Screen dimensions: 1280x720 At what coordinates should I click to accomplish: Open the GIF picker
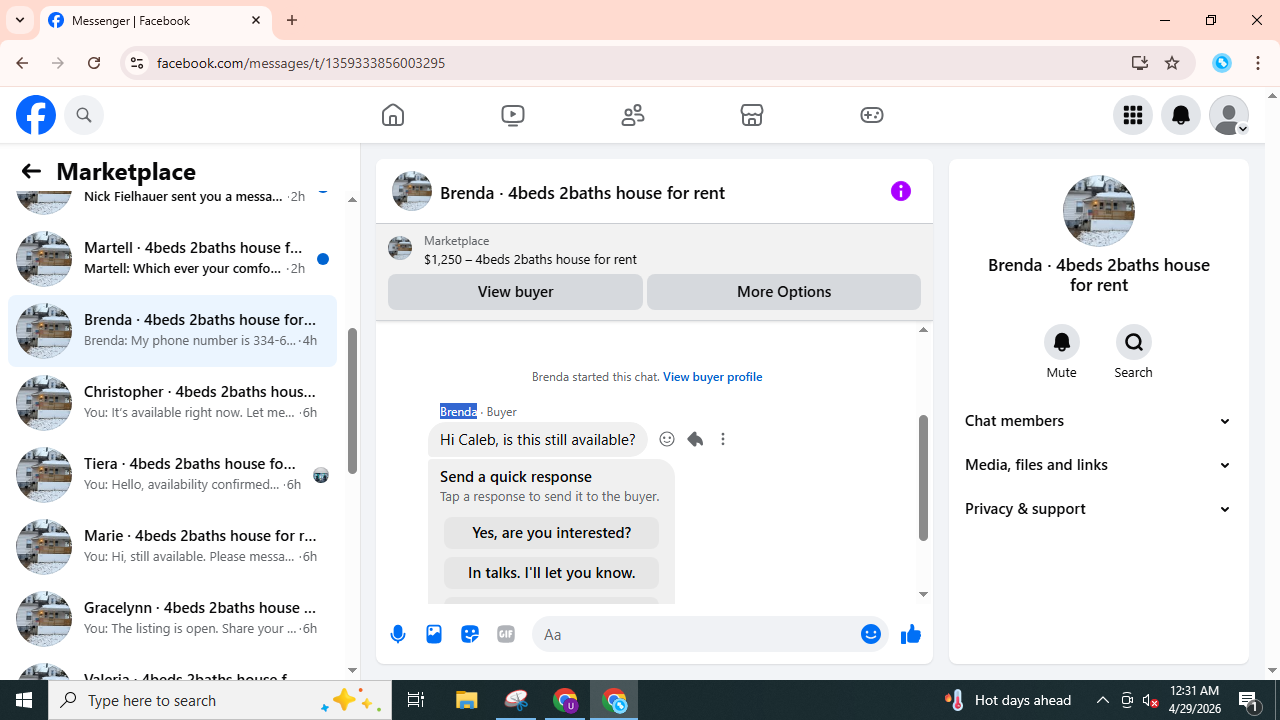click(506, 634)
